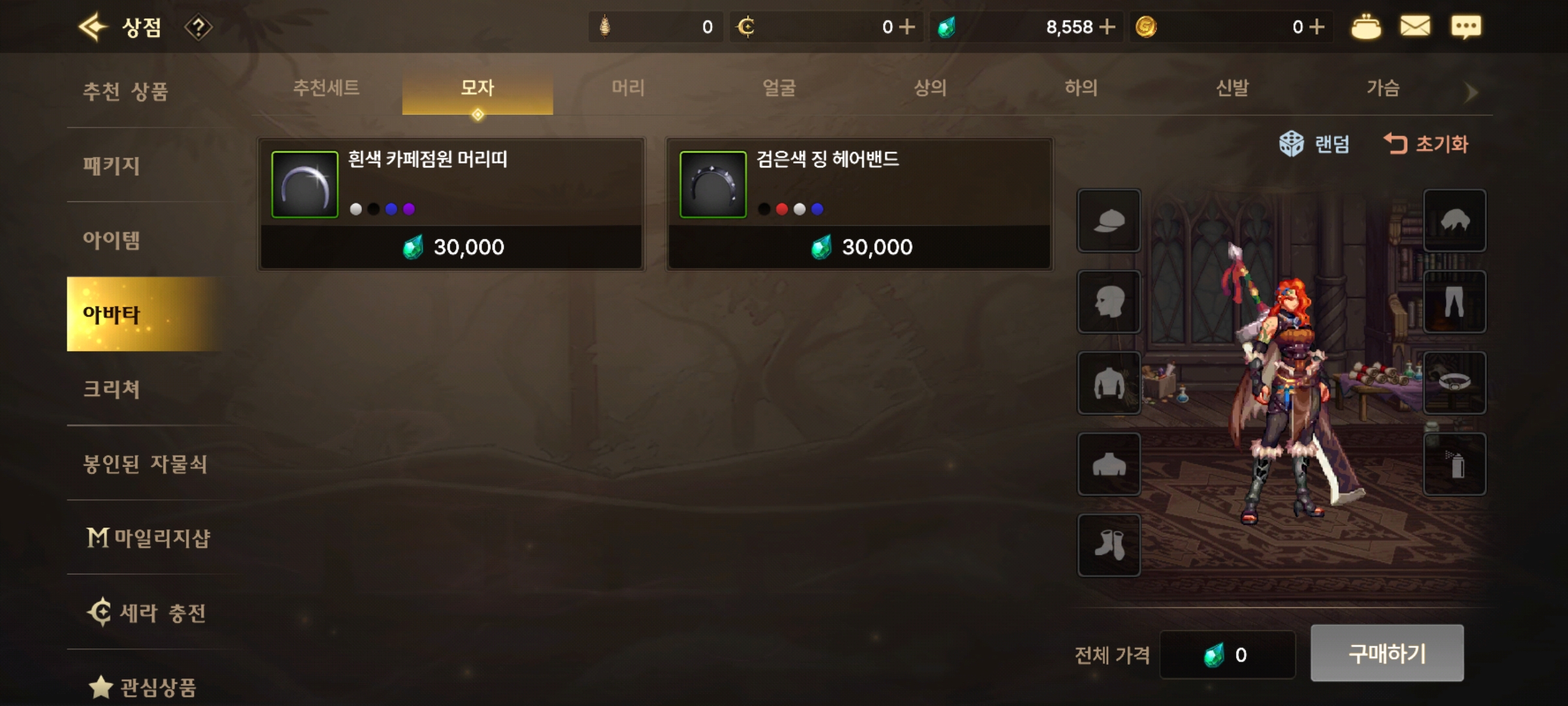Add gems using plus next to 8,558
This screenshot has height=706, width=1568.
point(1107,27)
